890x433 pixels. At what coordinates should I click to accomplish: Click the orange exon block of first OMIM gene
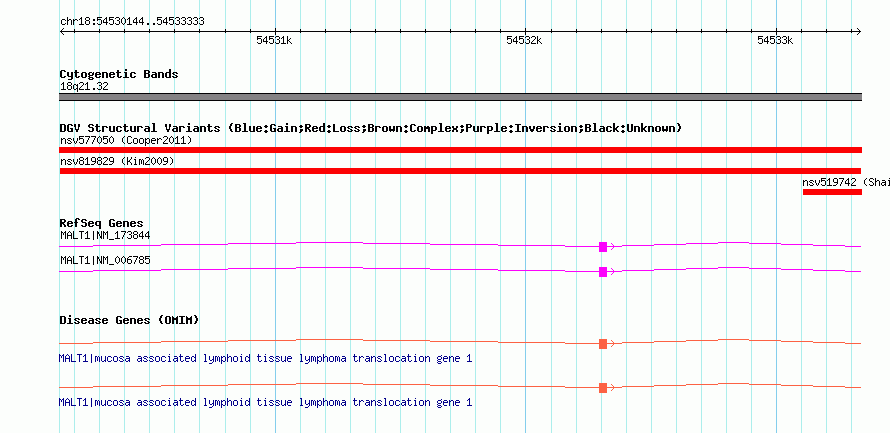point(603,343)
